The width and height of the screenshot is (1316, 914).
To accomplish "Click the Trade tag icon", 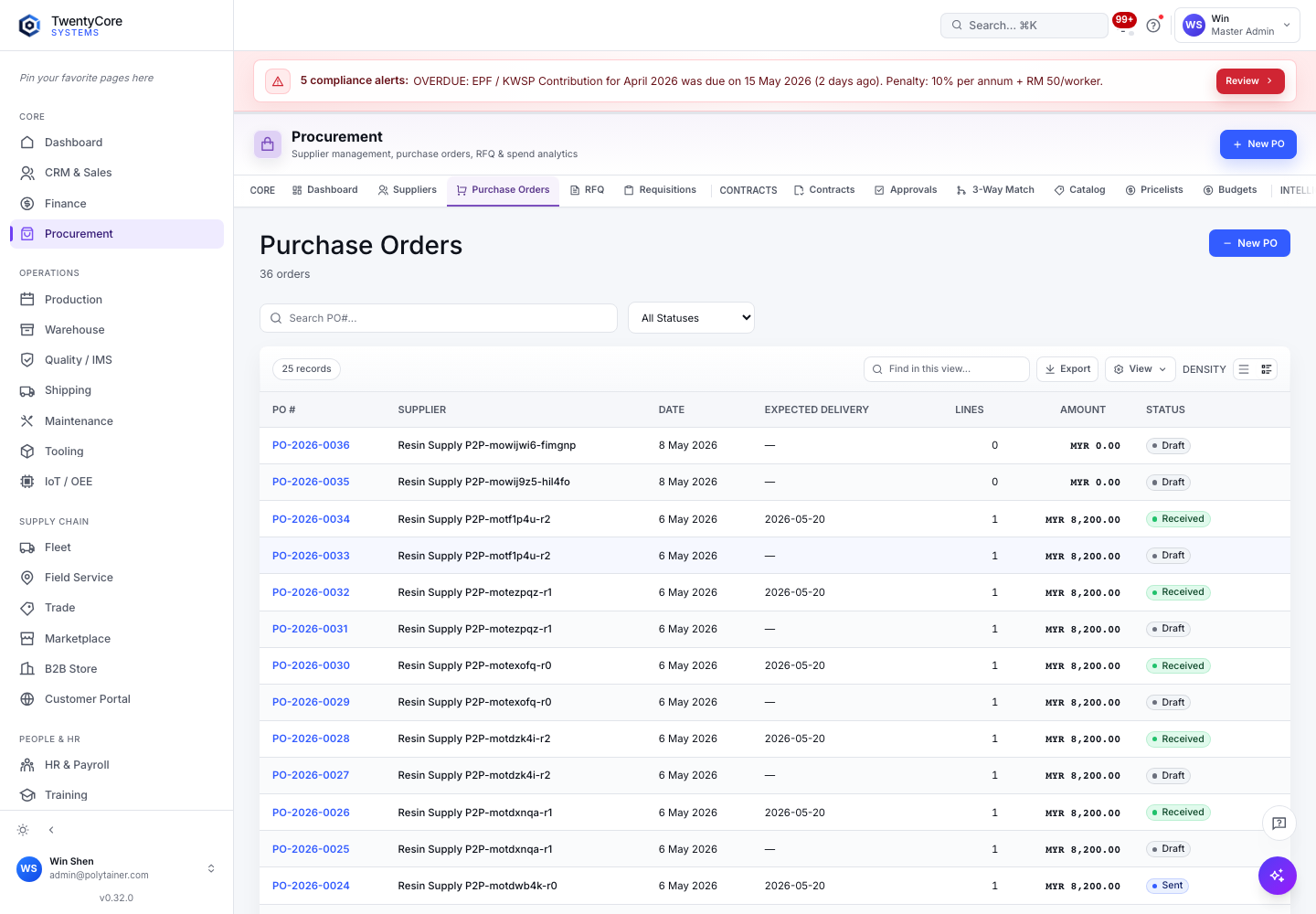I will click(x=27, y=608).
